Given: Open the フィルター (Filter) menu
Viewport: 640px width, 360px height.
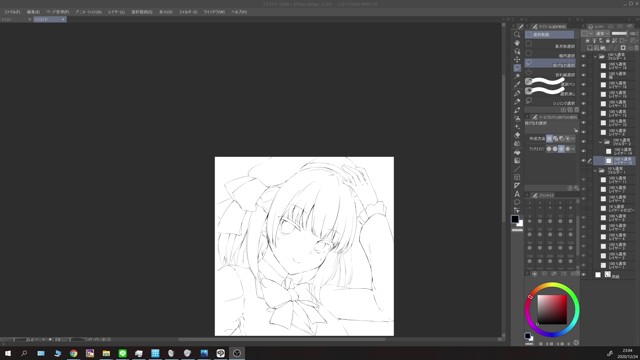Looking at the screenshot, I should pyautogui.click(x=188, y=12).
